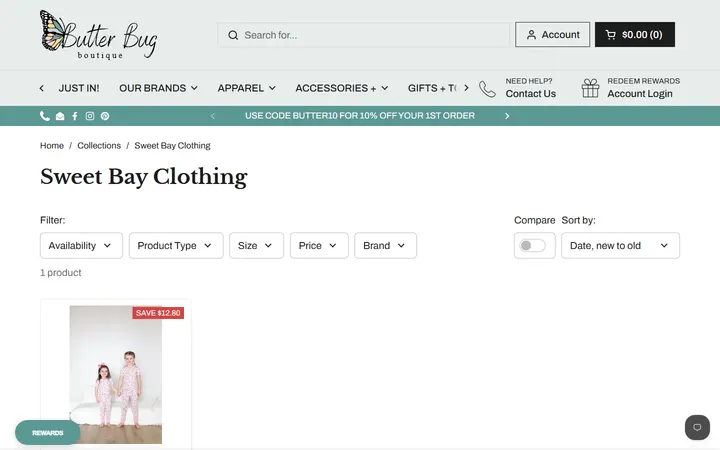Go to Home breadcrumb
This screenshot has height=450, width=720.
pyautogui.click(x=52, y=146)
